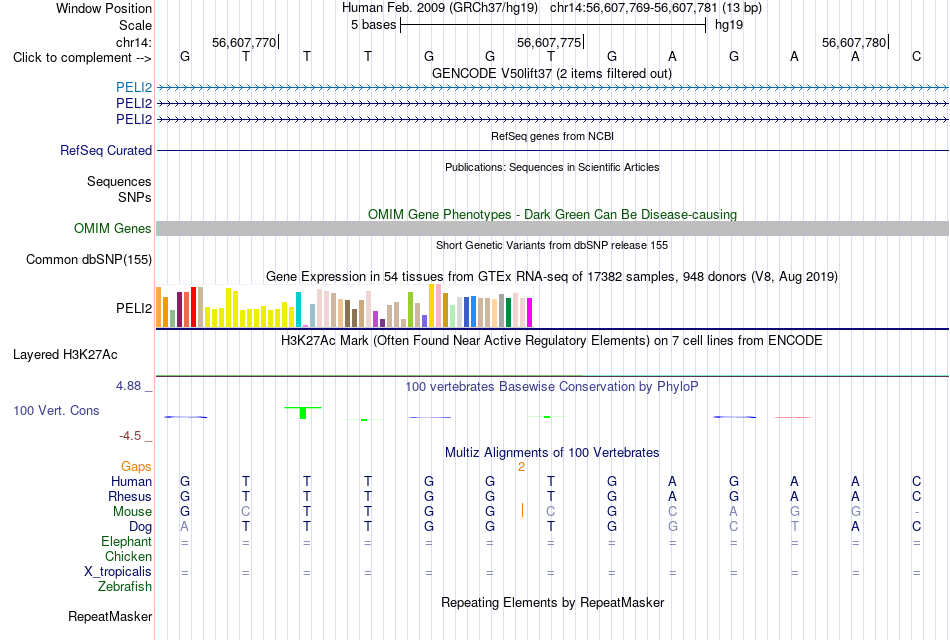Click the GTEx 'Gene Expression in 54 tissues' title
Viewport: 950px width, 640px height.
[552, 276]
